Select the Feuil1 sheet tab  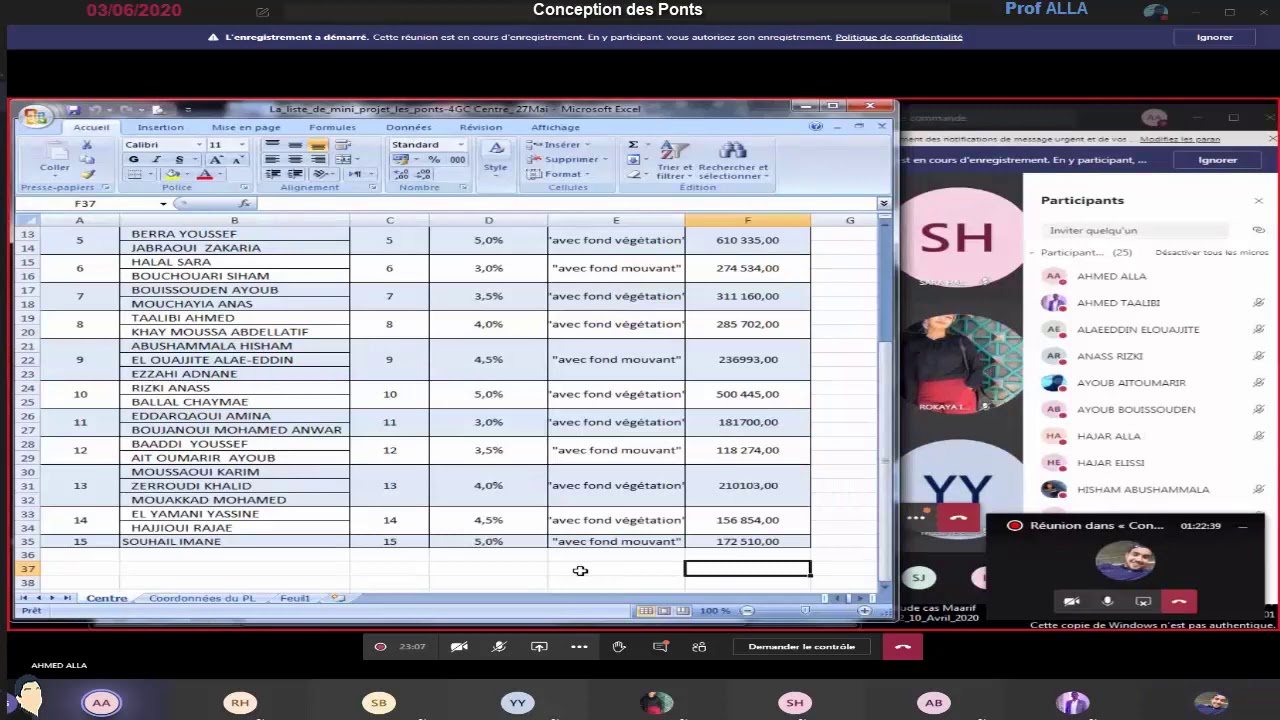pos(295,598)
